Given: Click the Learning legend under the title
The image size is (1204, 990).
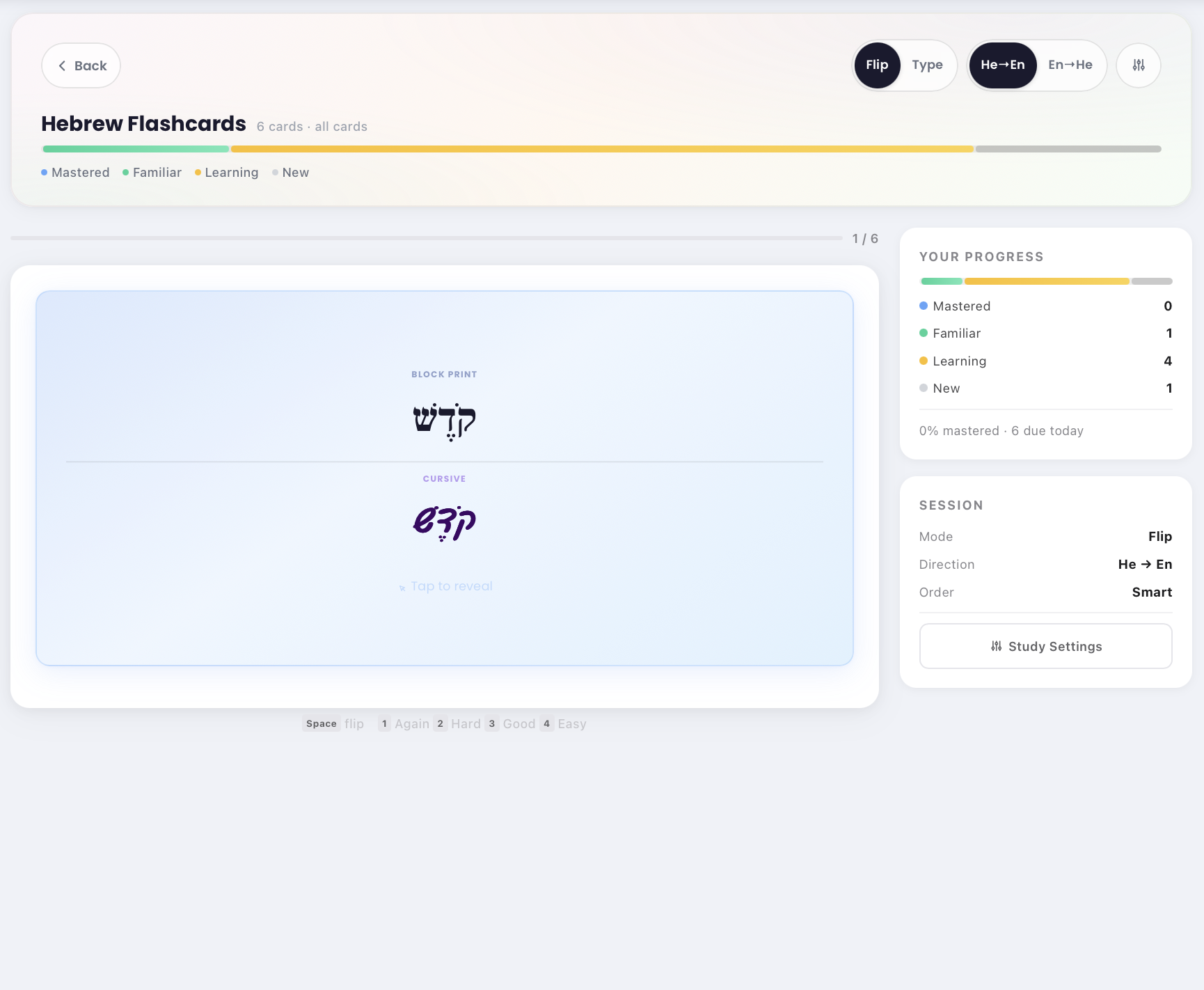Looking at the screenshot, I should 226,173.
